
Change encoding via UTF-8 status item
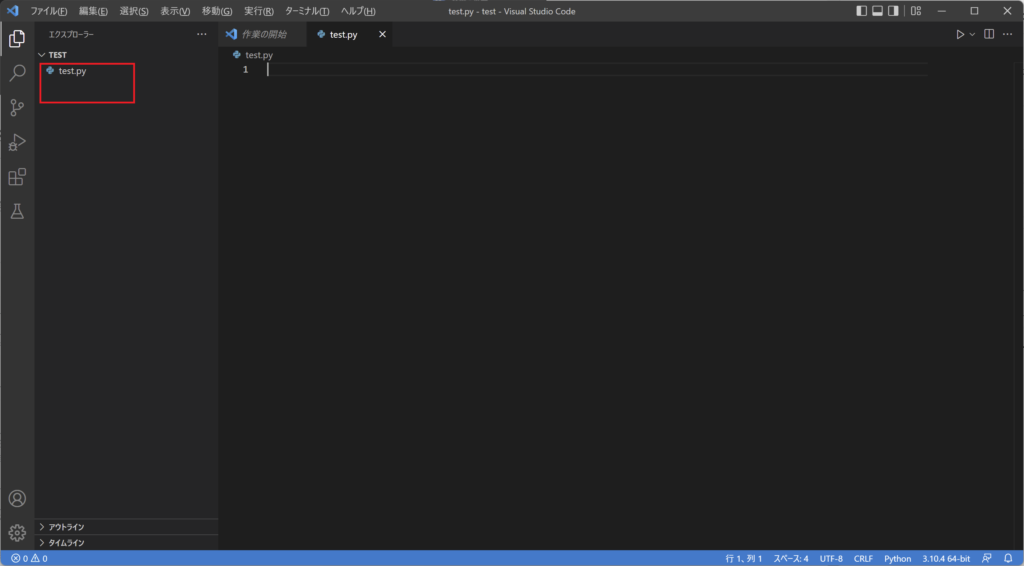click(831, 559)
